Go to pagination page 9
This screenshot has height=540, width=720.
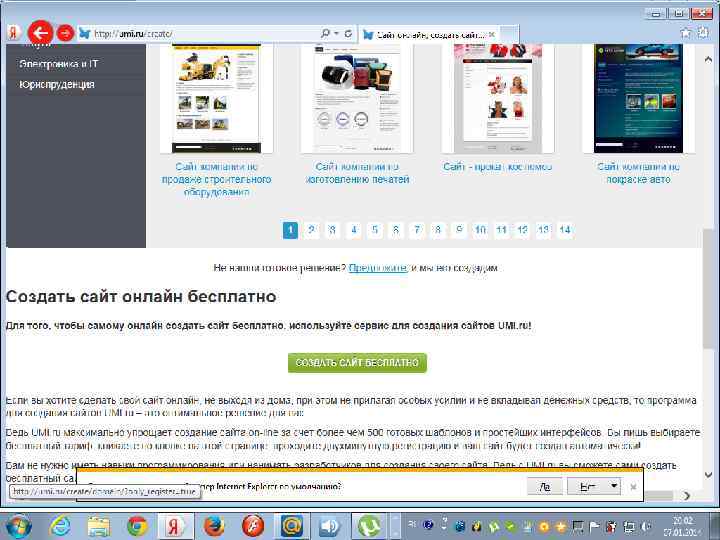459,230
